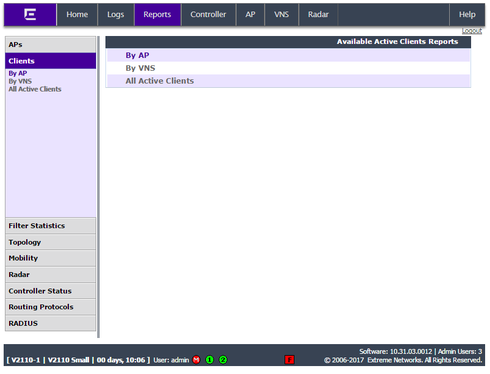Expand the RADIUS section
Screen dimensions: 490x374
click(x=50, y=323)
